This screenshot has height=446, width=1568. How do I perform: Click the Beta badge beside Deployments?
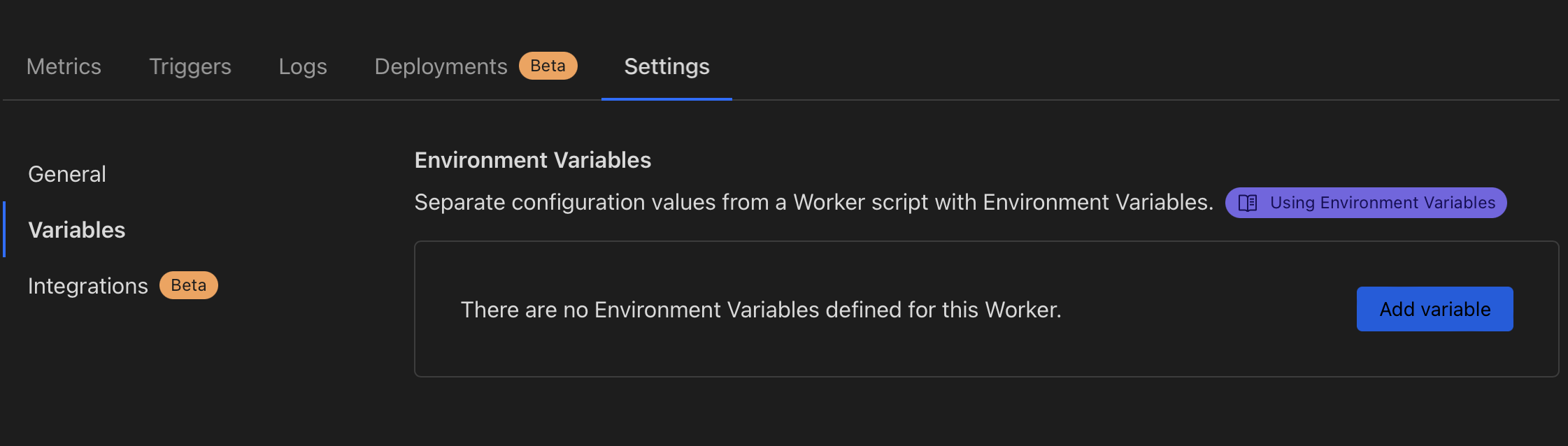(x=548, y=66)
